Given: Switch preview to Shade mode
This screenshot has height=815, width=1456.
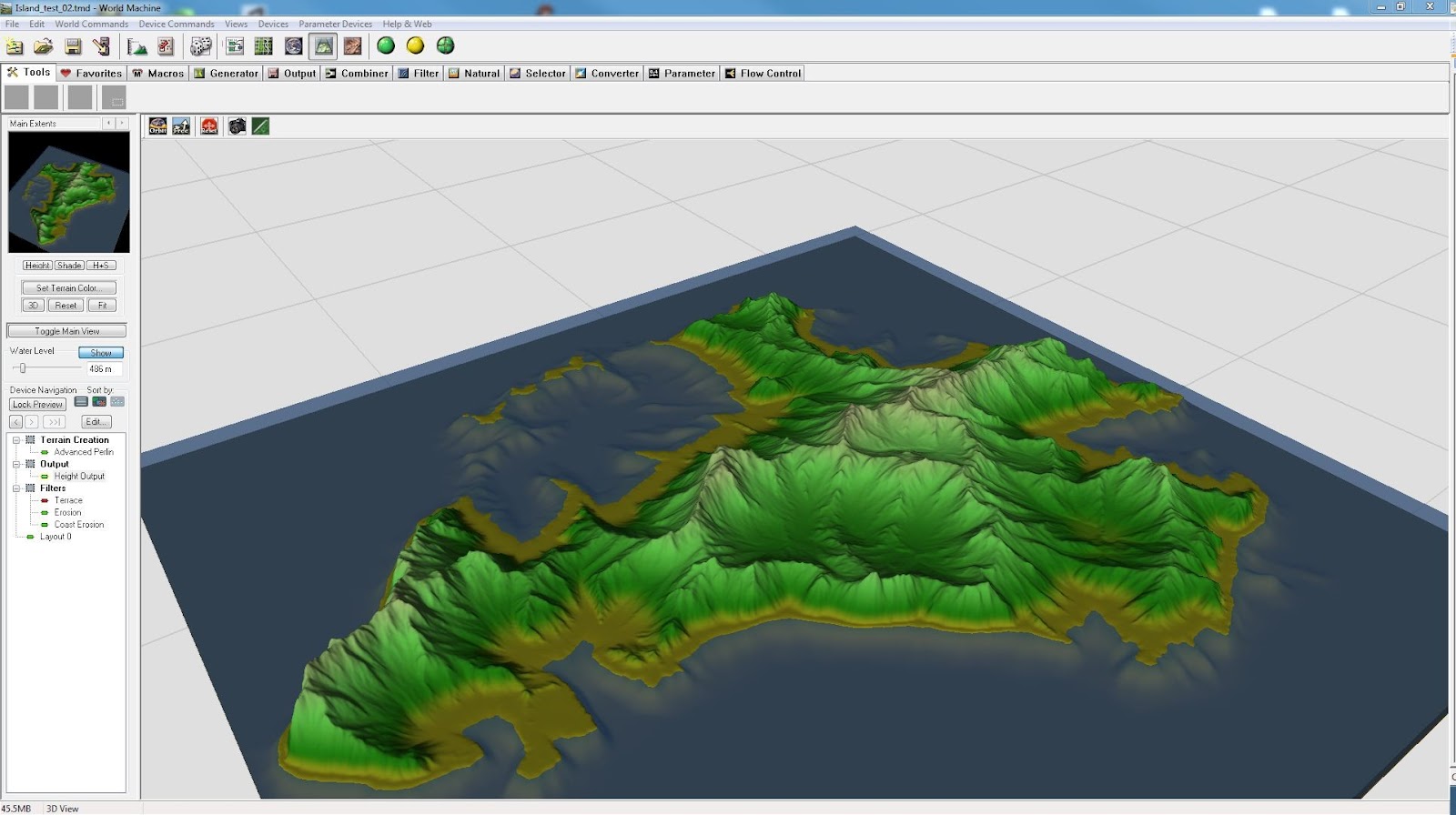Looking at the screenshot, I should [x=69, y=266].
